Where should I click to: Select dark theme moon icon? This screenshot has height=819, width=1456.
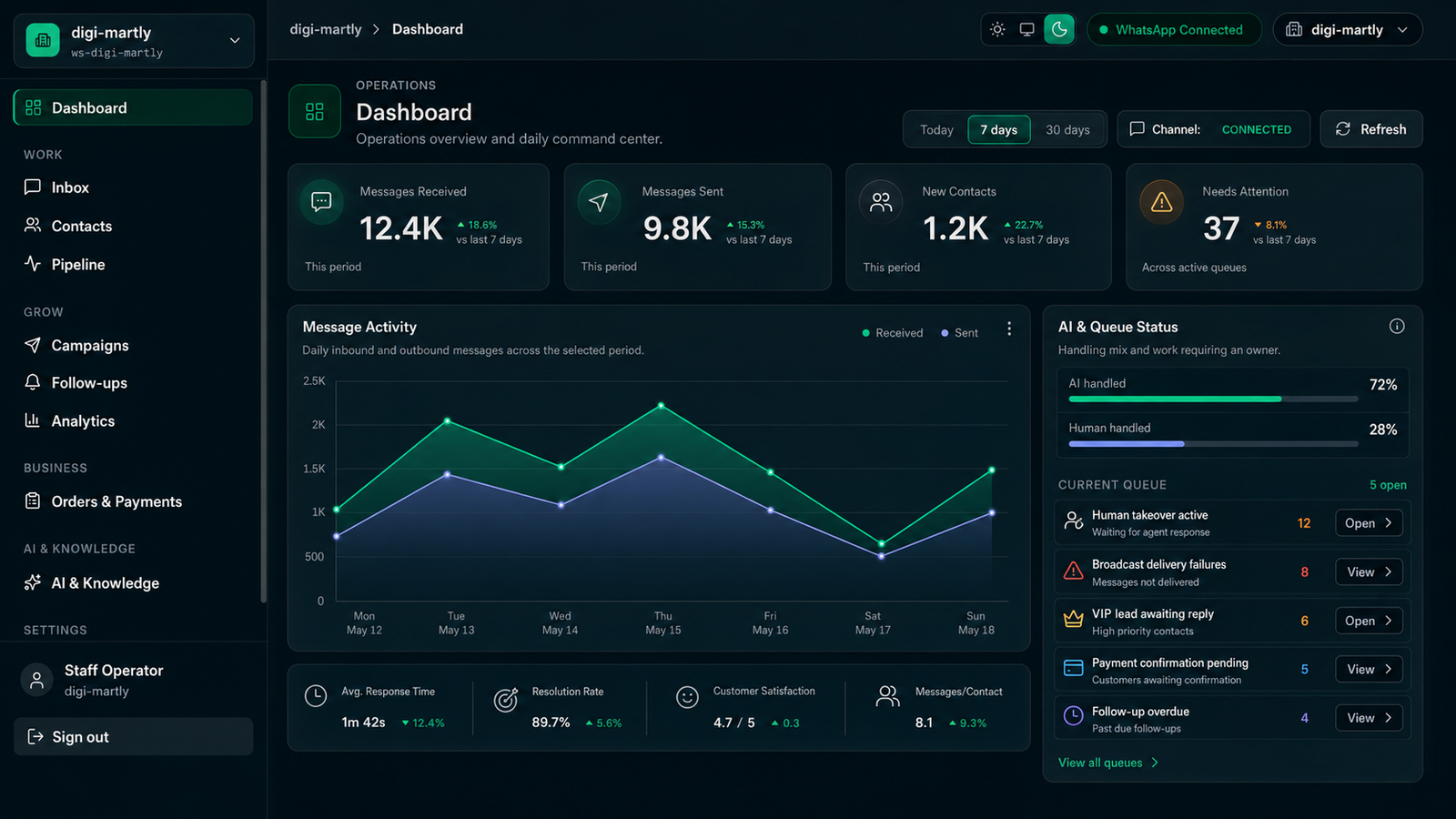(x=1059, y=29)
